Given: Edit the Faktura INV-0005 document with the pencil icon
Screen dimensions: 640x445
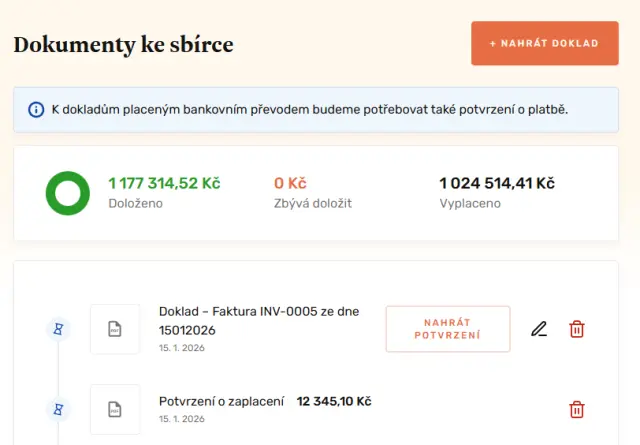Looking at the screenshot, I should click(x=539, y=329).
